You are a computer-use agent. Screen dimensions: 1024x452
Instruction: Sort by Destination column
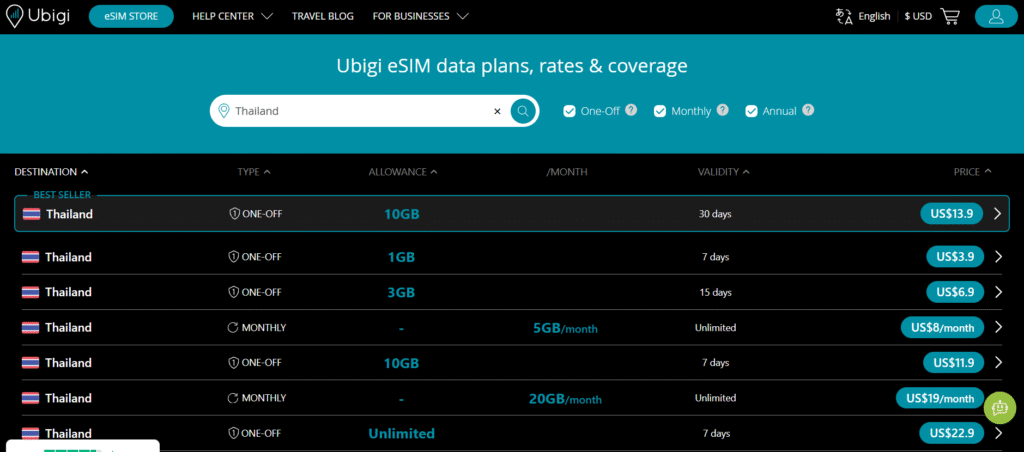coord(51,172)
